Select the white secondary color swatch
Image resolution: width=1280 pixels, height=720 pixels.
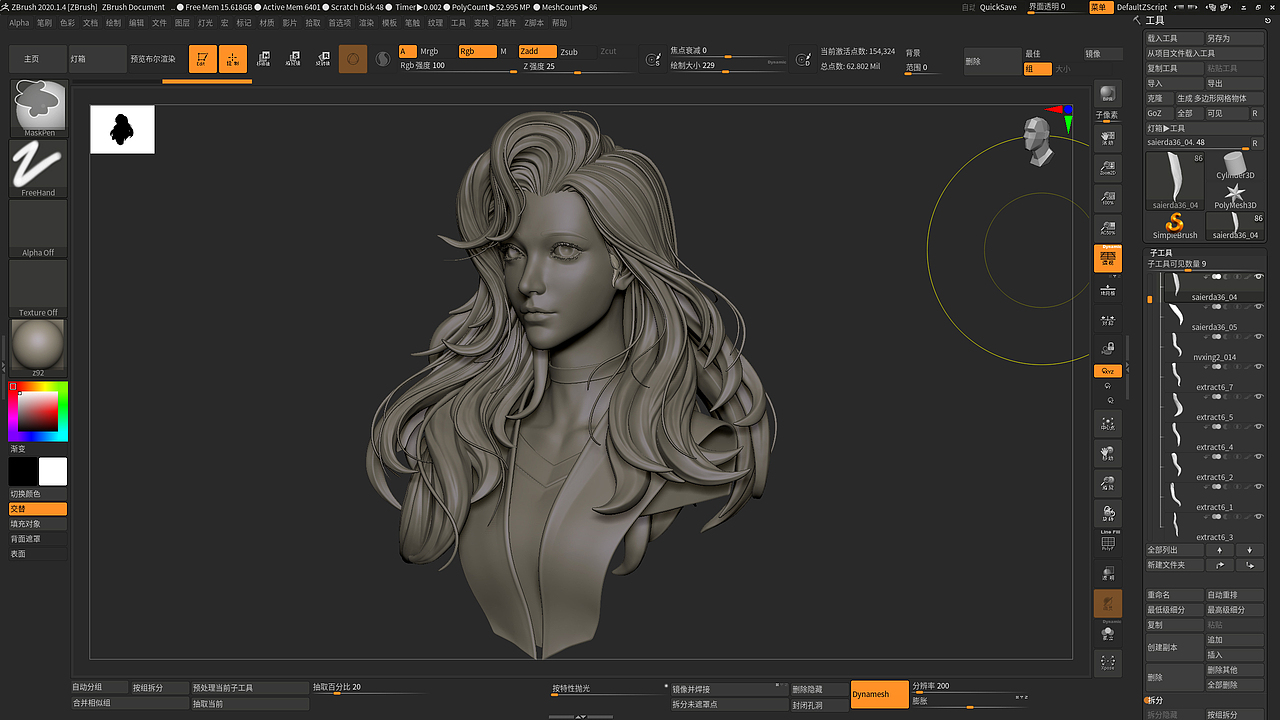pos(53,471)
